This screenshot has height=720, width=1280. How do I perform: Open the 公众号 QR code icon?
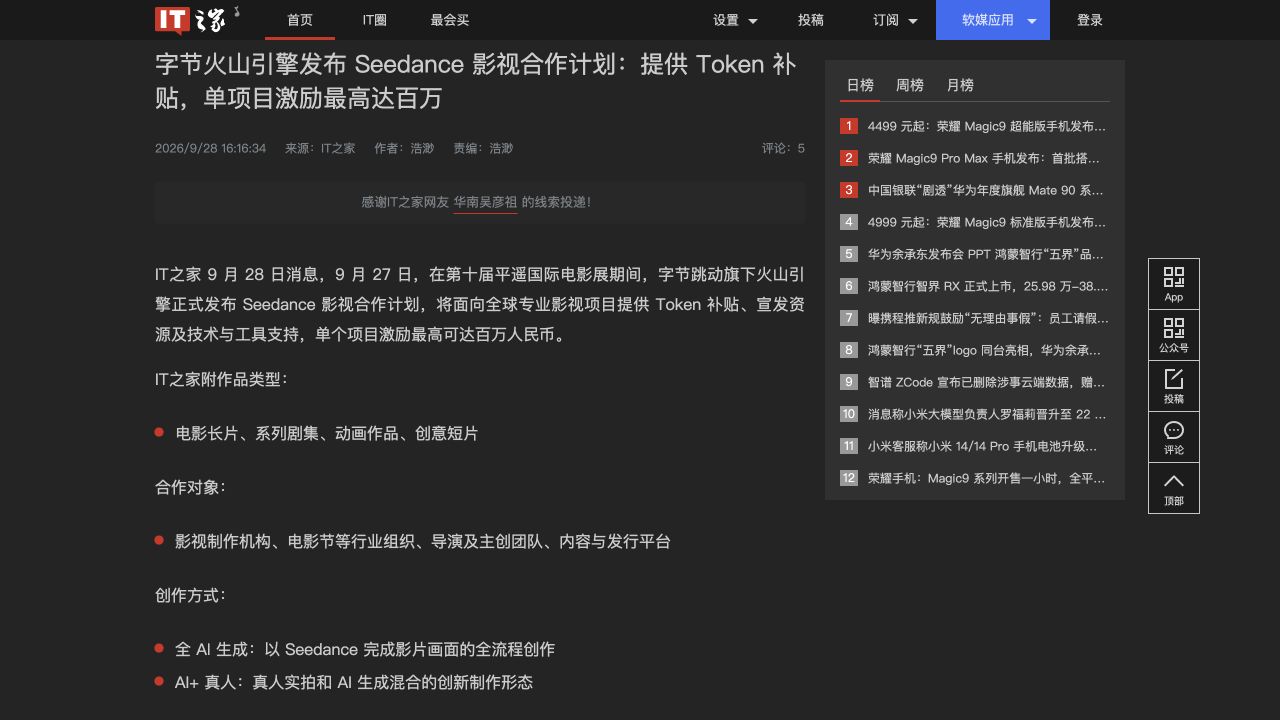coord(1174,335)
